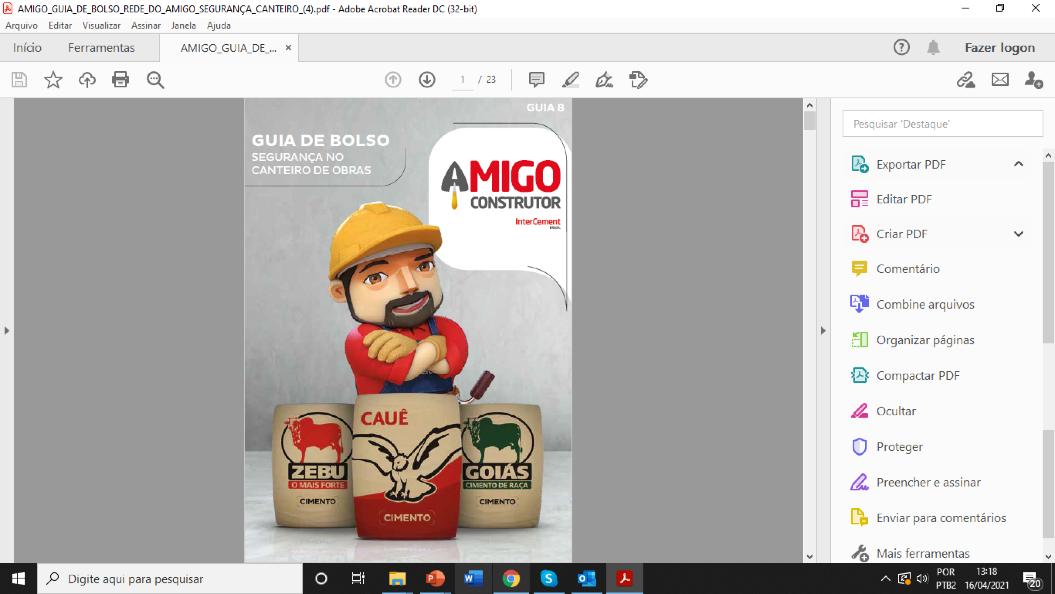Select the highlight text pen tool
Image resolution: width=1055 pixels, height=594 pixels.
[x=571, y=79]
